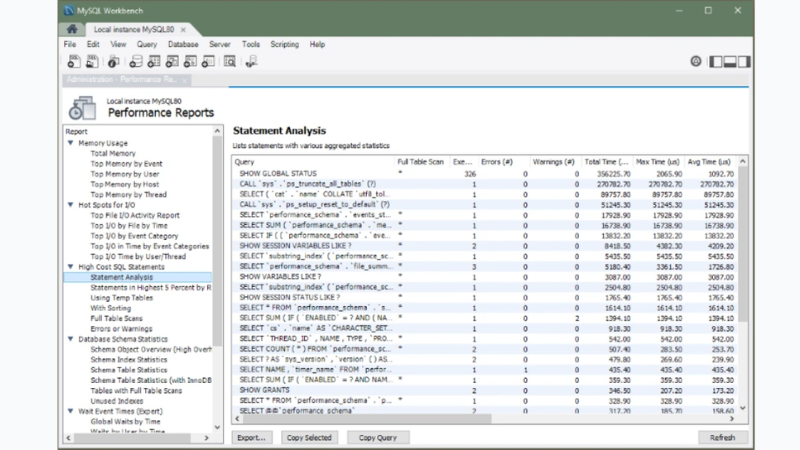Toggle the left sidebar panel visibility
The image size is (800, 450).
716,61
